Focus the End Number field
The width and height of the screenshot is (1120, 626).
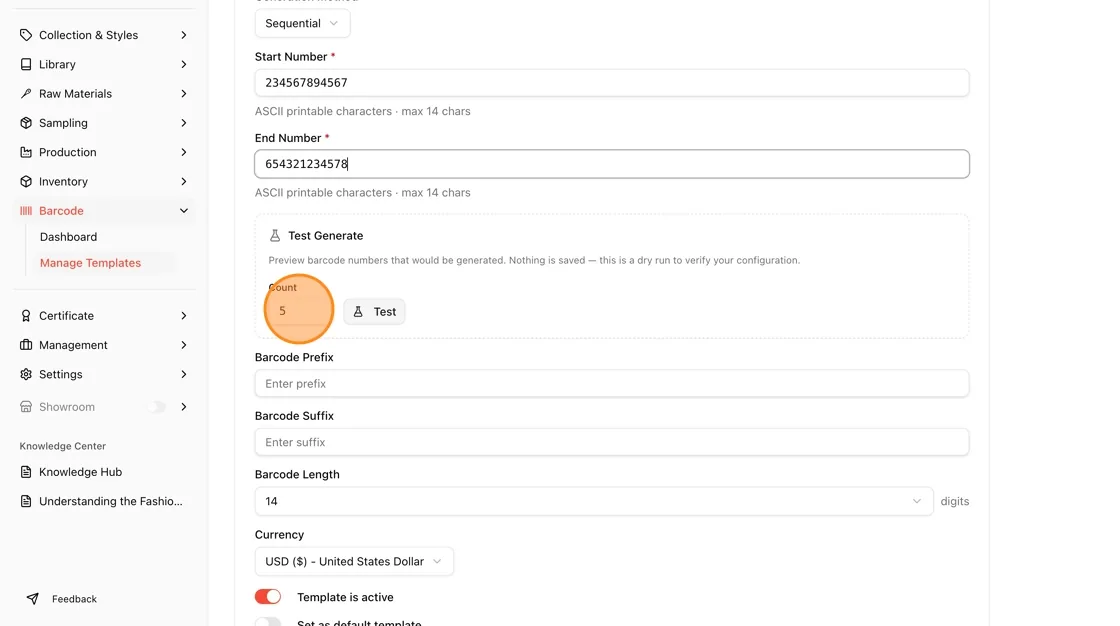point(611,164)
